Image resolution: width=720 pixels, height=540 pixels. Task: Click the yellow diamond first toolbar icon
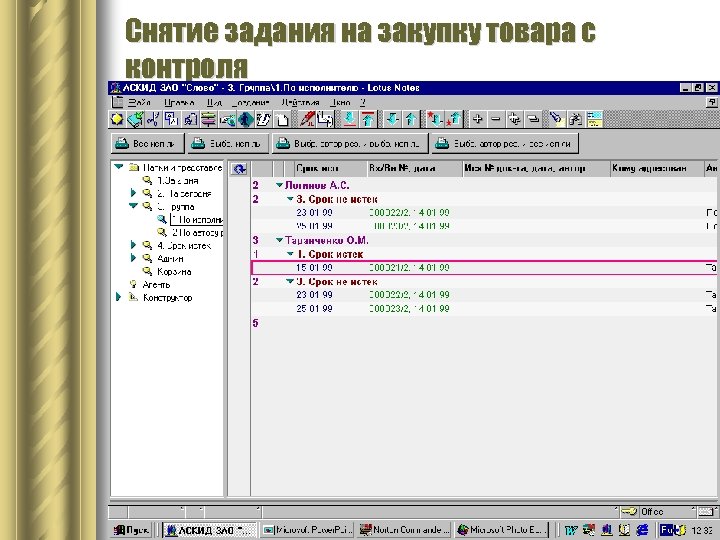117,119
